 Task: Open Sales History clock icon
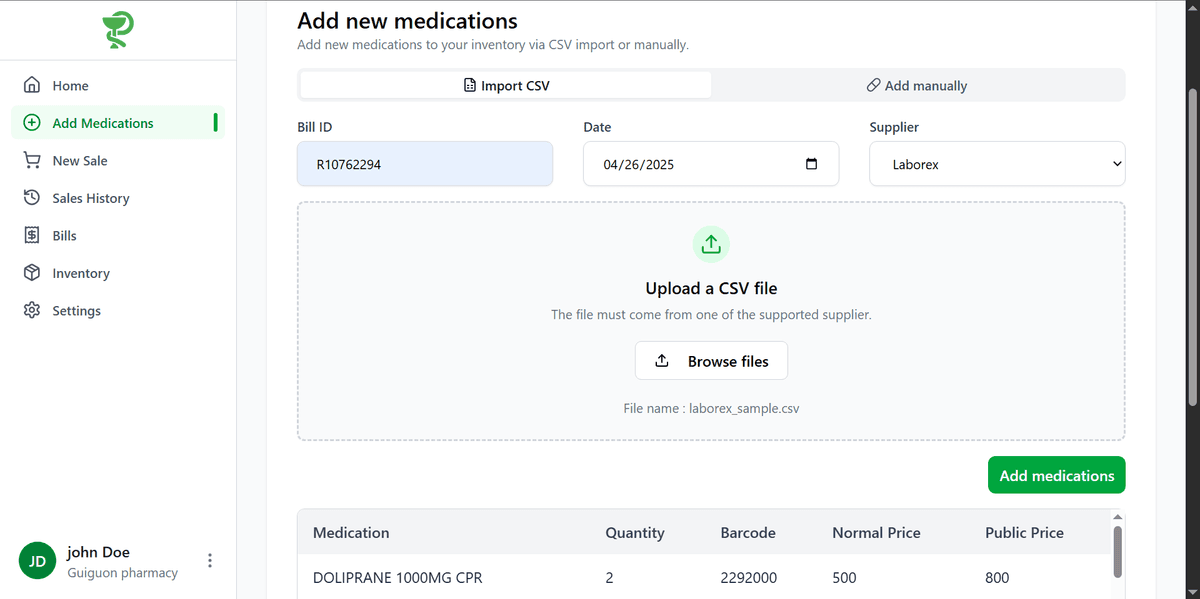coord(32,198)
